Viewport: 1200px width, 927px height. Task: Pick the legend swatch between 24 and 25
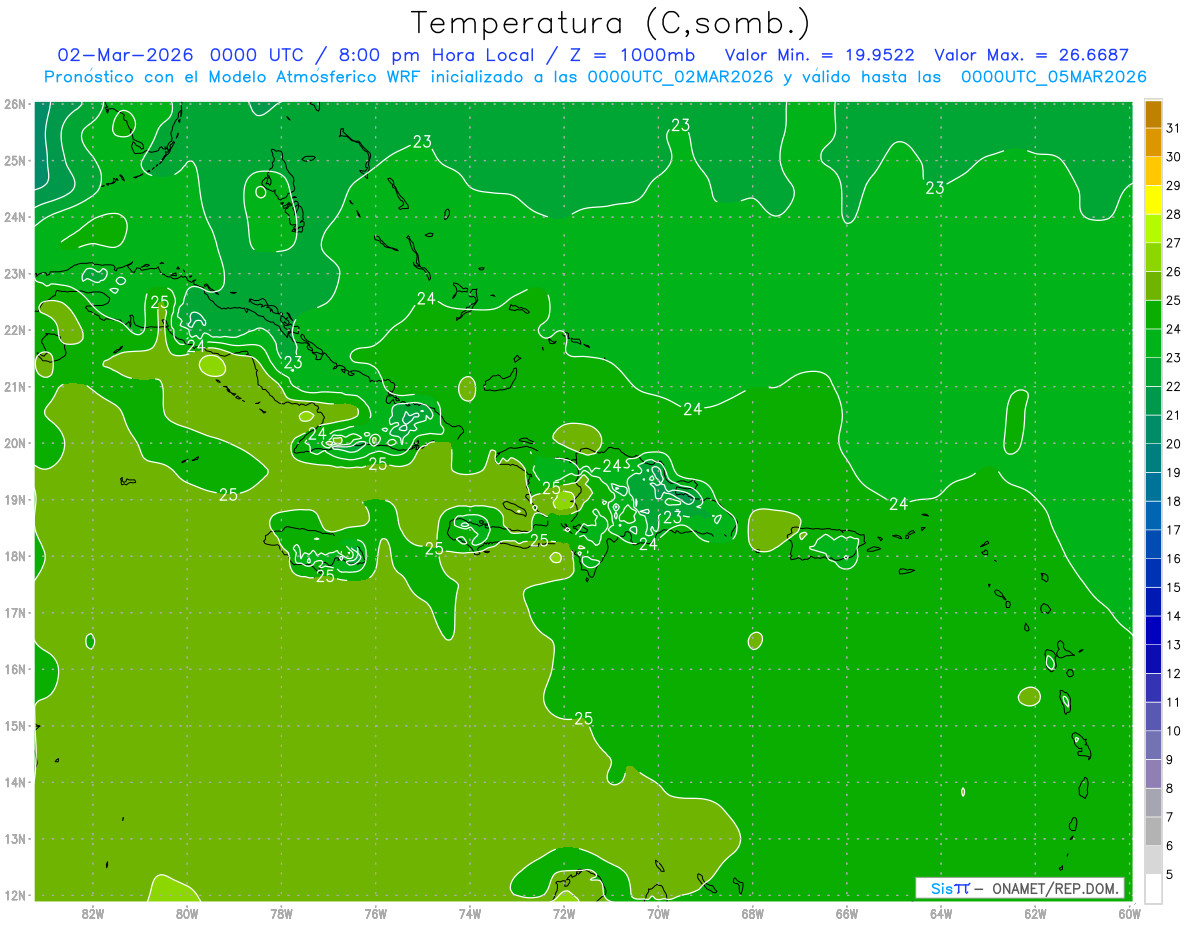[x=1154, y=315]
